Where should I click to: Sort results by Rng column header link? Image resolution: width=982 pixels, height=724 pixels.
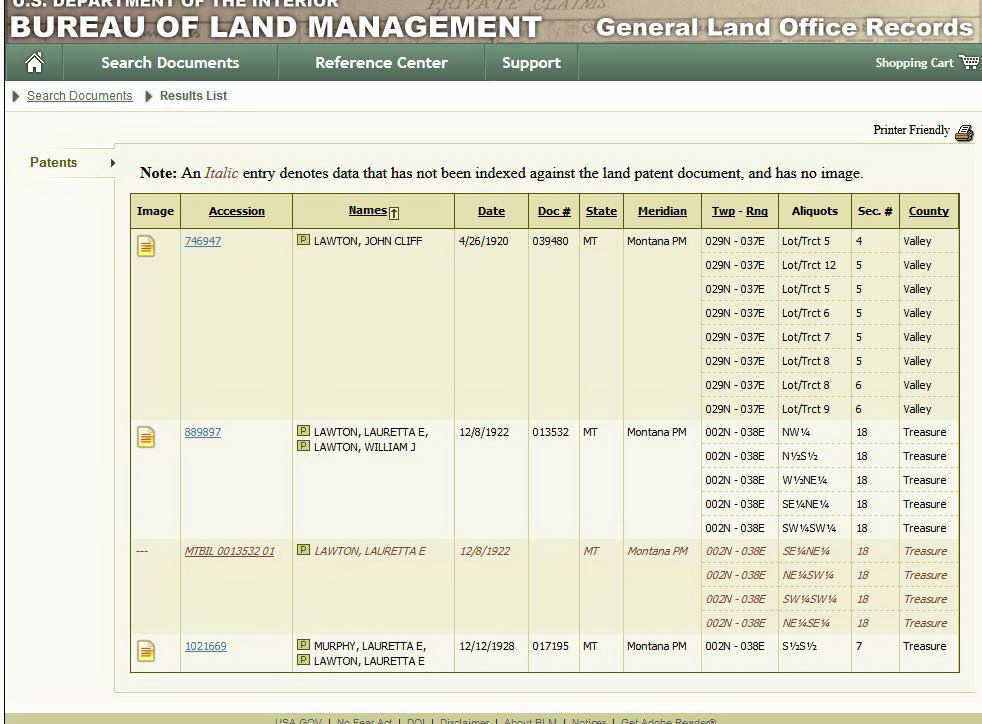click(757, 212)
